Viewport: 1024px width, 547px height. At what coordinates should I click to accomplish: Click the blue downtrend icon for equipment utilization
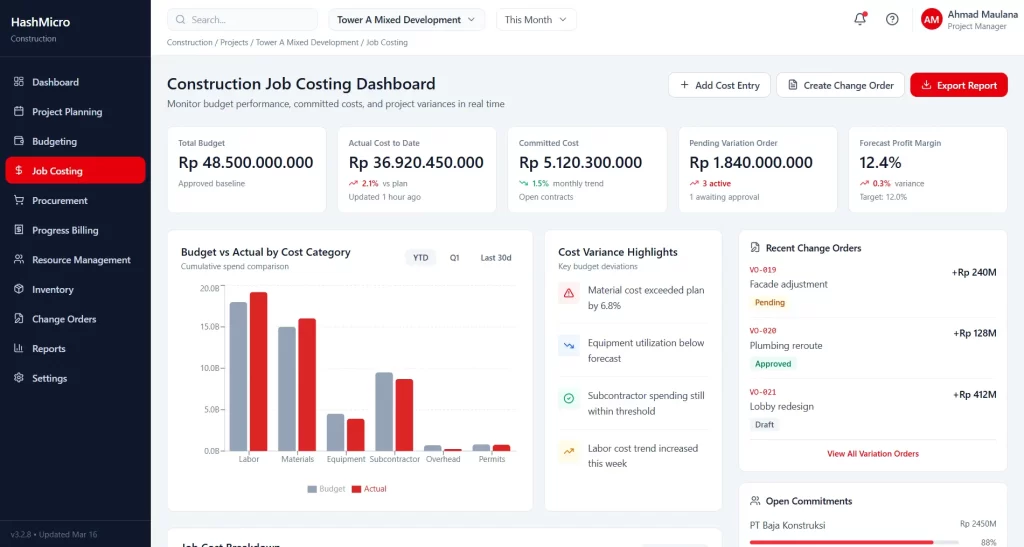(x=569, y=345)
